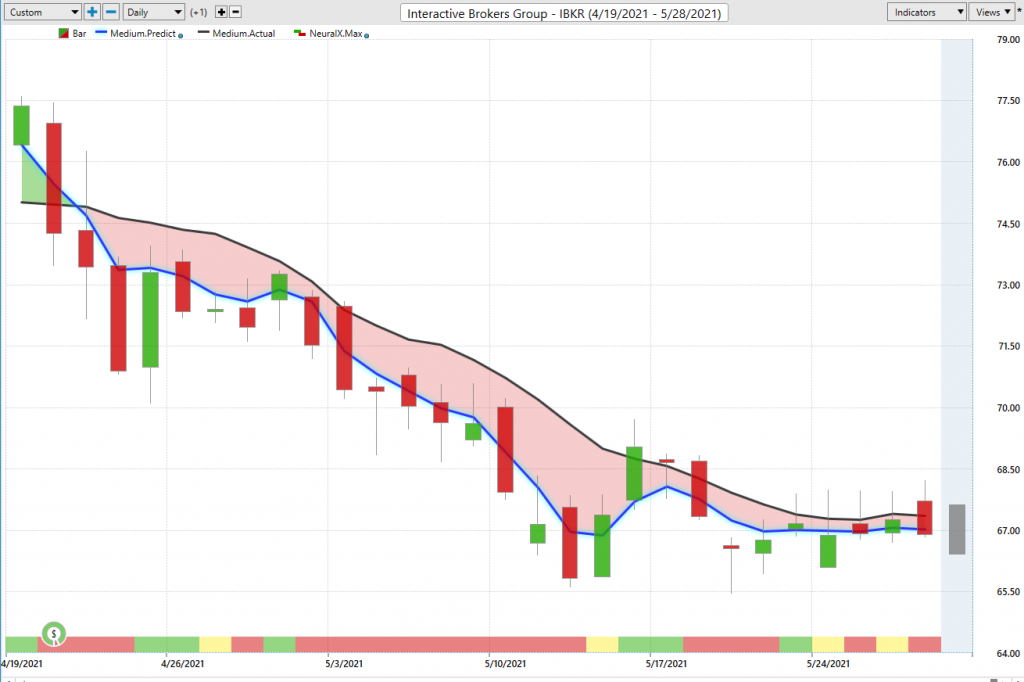Image resolution: width=1024 pixels, height=682 pixels.
Task: Click the 4/26/2021 date axis label
Action: (182, 664)
